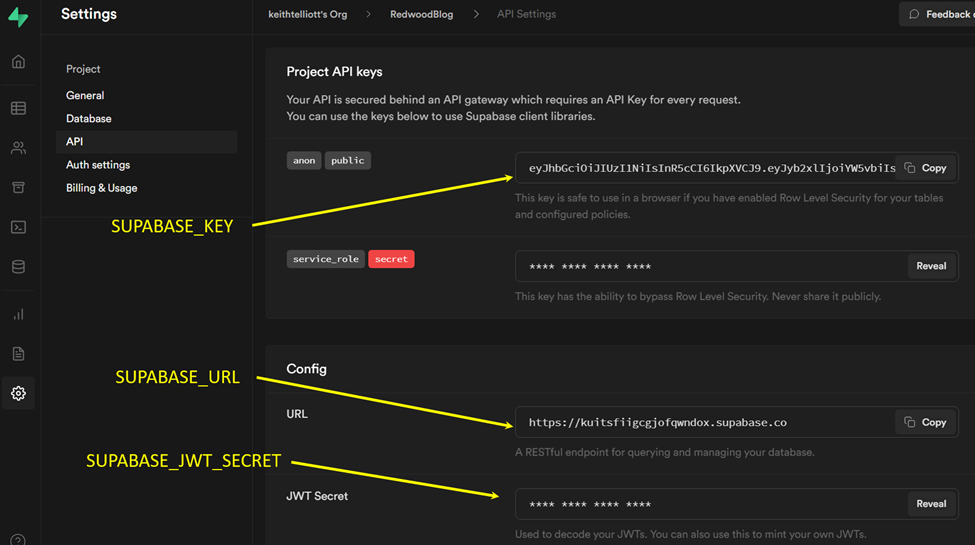The height and width of the screenshot is (545, 975).
Task: Open the SQL editor terminal icon
Action: point(18,227)
